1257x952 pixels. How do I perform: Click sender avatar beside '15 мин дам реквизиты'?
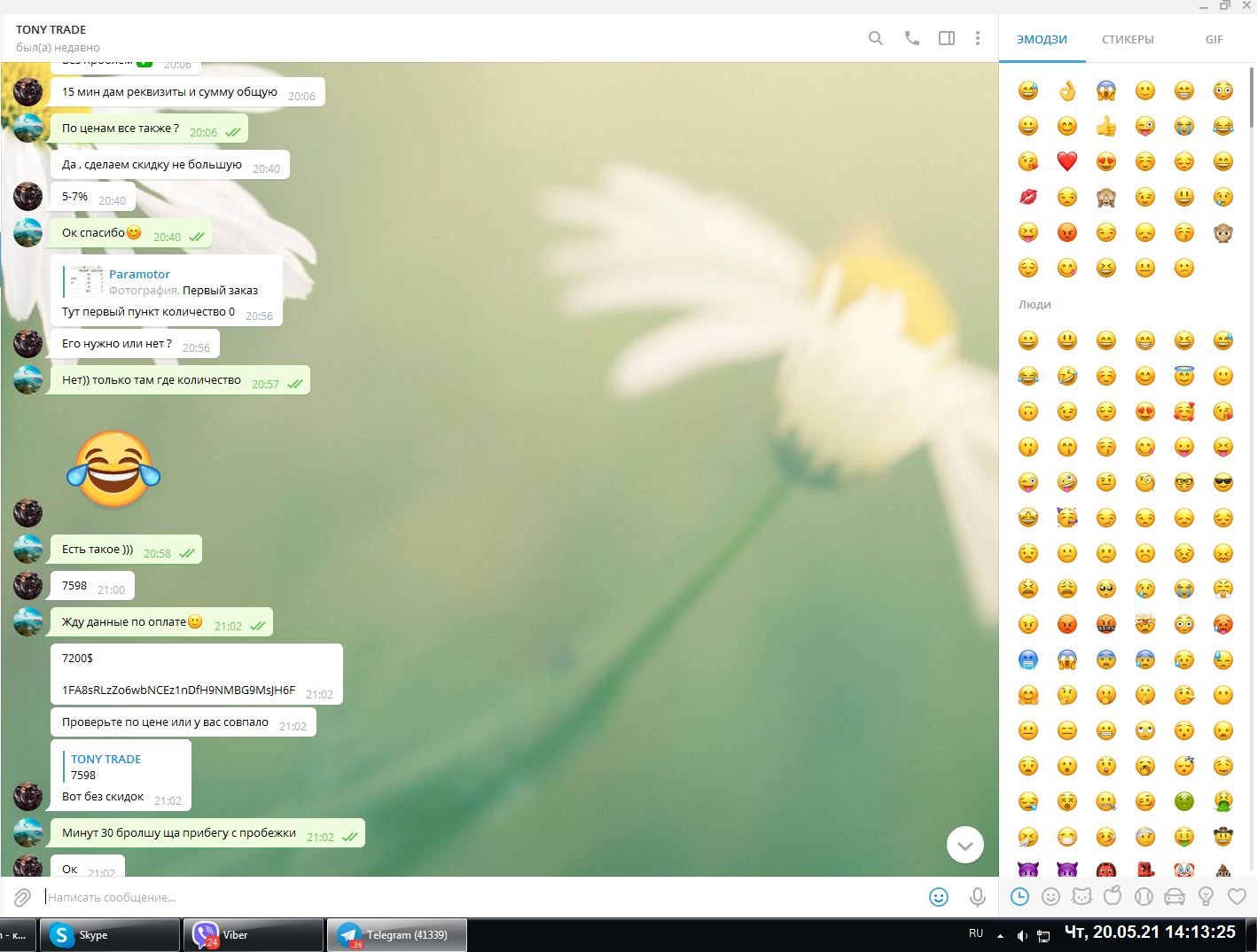(27, 91)
